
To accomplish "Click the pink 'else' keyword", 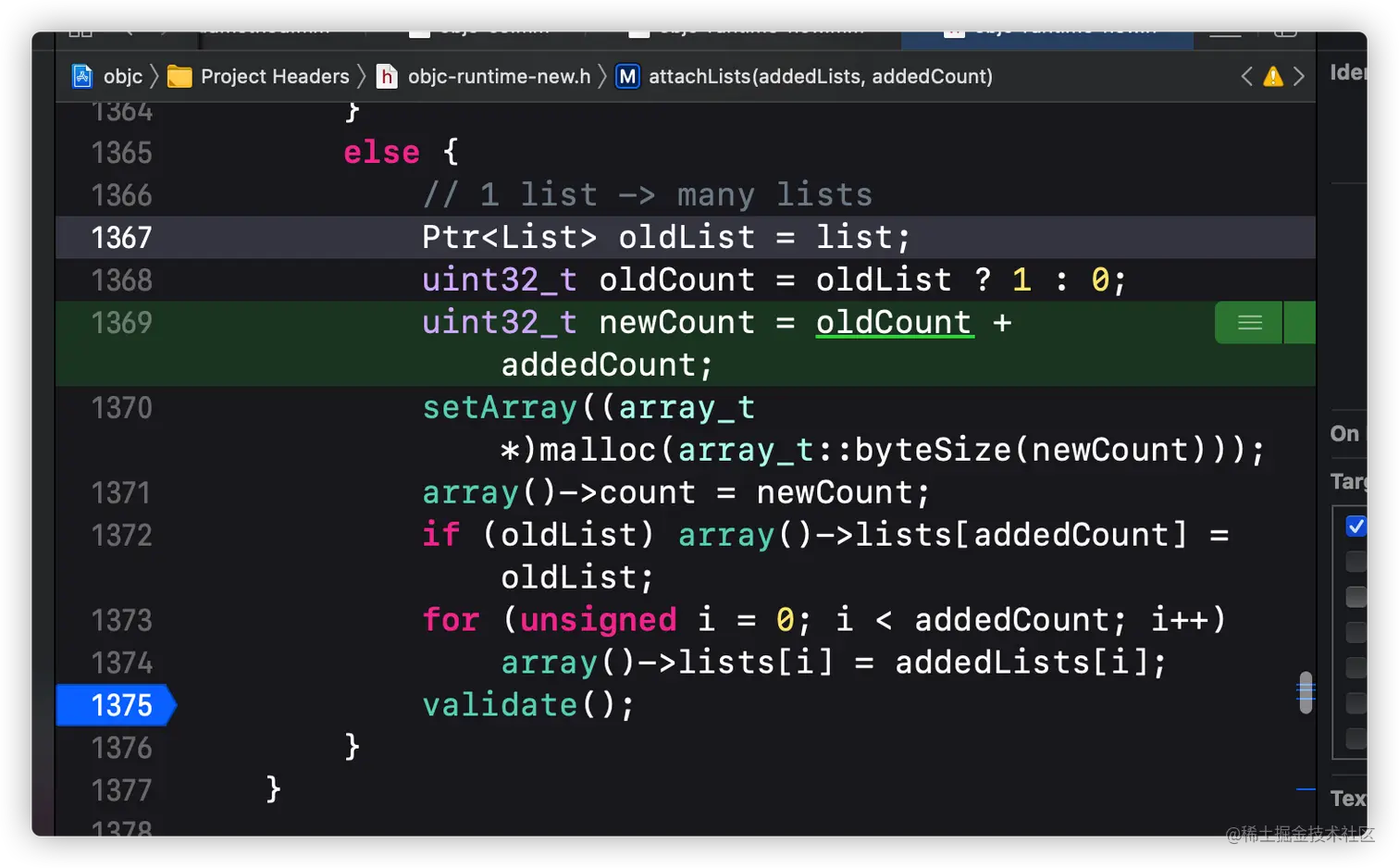I will pyautogui.click(x=381, y=153).
